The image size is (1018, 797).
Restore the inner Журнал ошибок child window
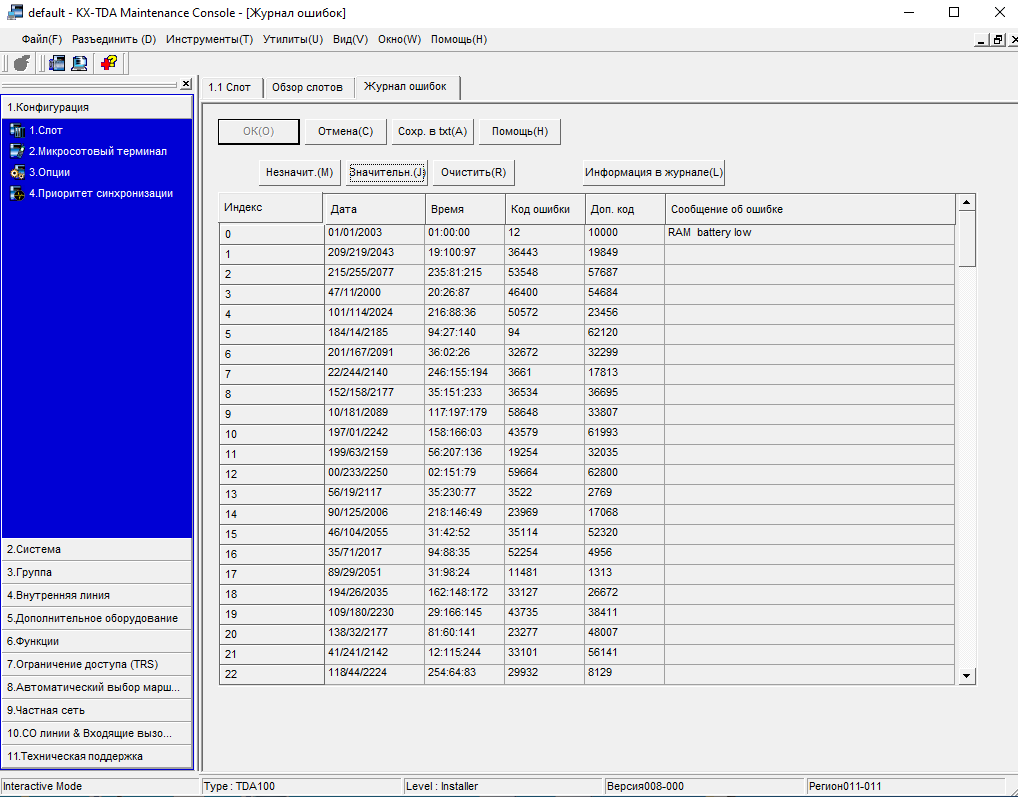(x=998, y=40)
